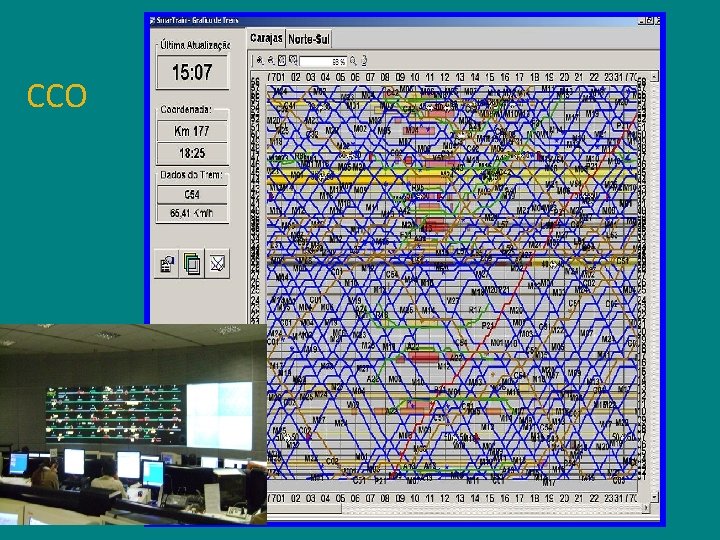Click the 65,41 Km/h speed field
720x540 pixels.
(x=192, y=214)
